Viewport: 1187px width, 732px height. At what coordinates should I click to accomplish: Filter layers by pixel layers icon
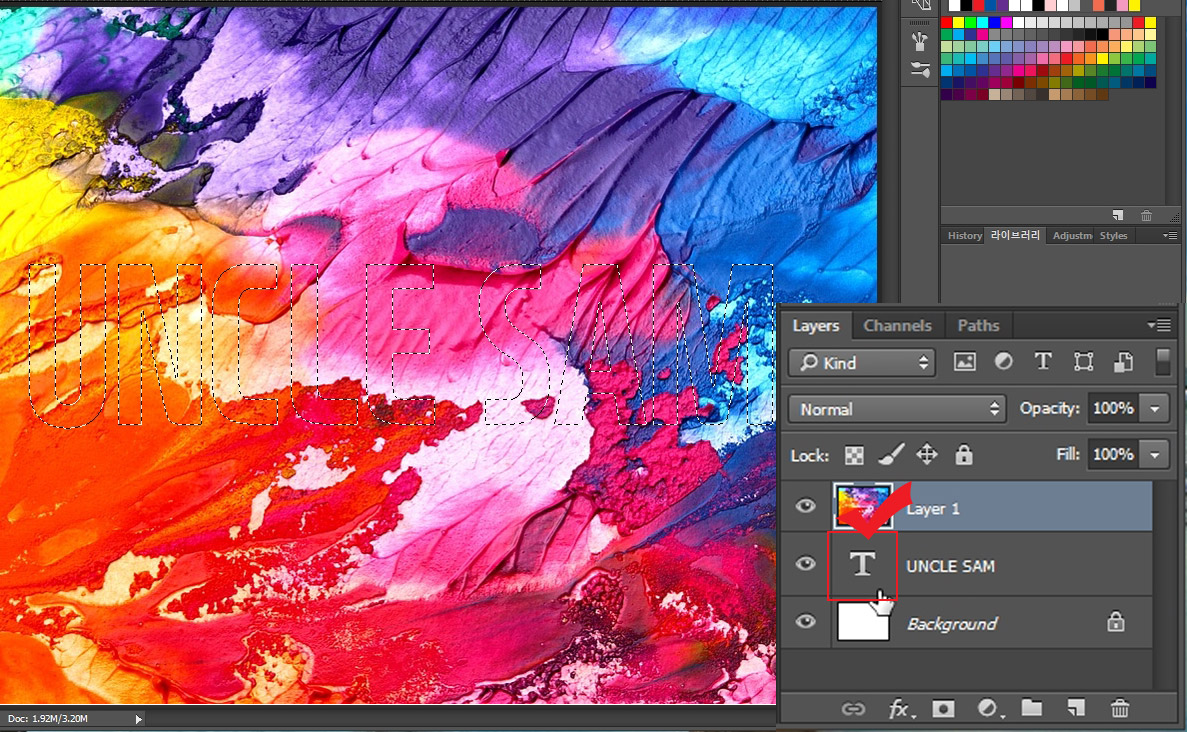(x=964, y=362)
